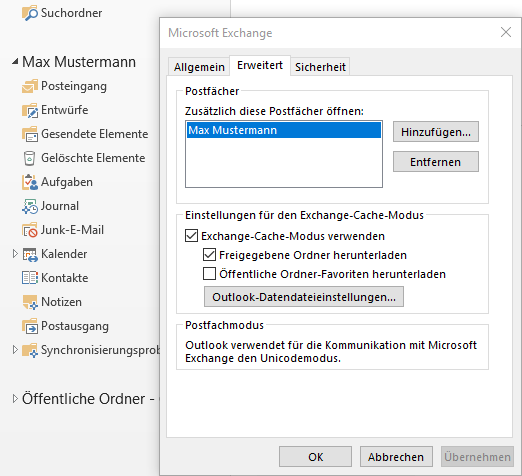Image resolution: width=522 pixels, height=476 pixels.
Task: Select Max Mustermann in the mailbox list
Action: coord(284,130)
